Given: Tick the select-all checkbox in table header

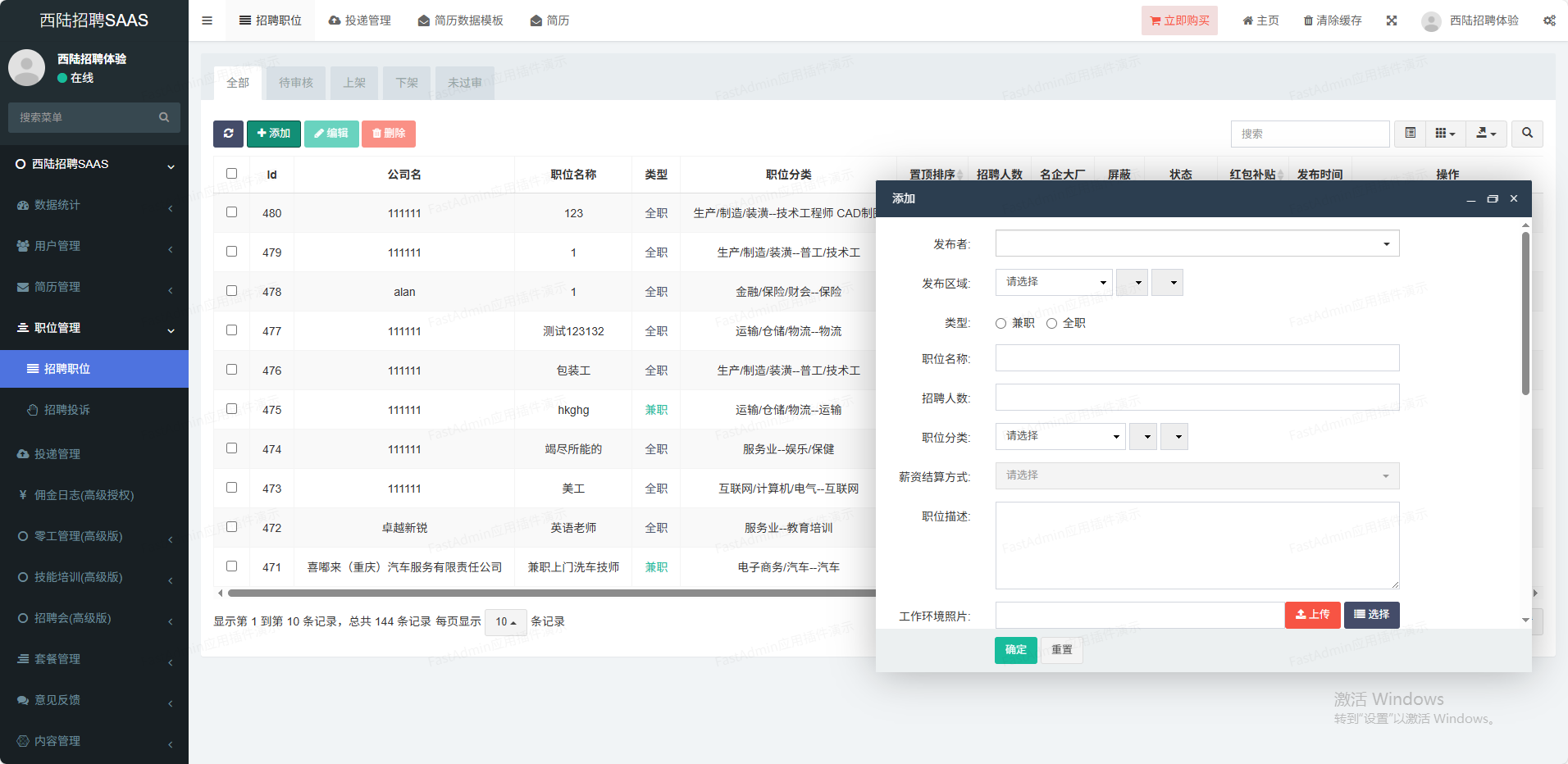Looking at the screenshot, I should [232, 174].
